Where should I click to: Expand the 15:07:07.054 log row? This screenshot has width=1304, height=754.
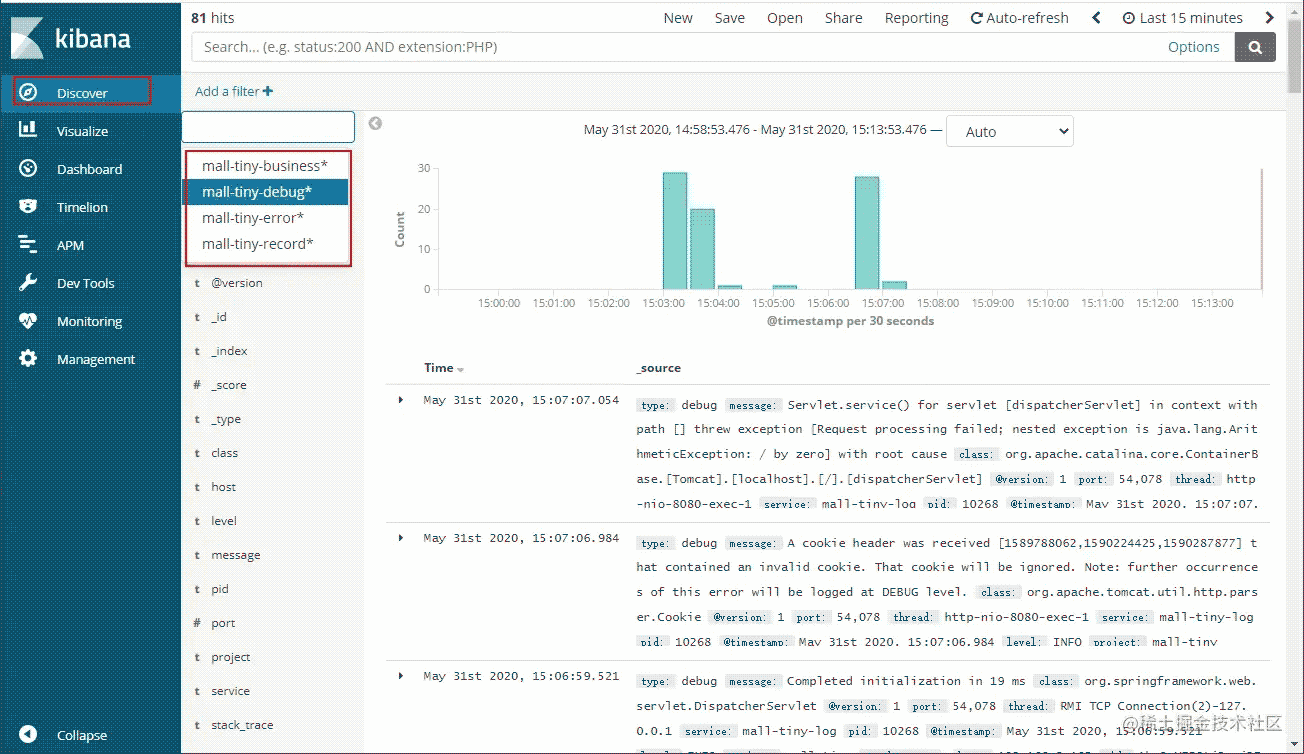(401, 400)
